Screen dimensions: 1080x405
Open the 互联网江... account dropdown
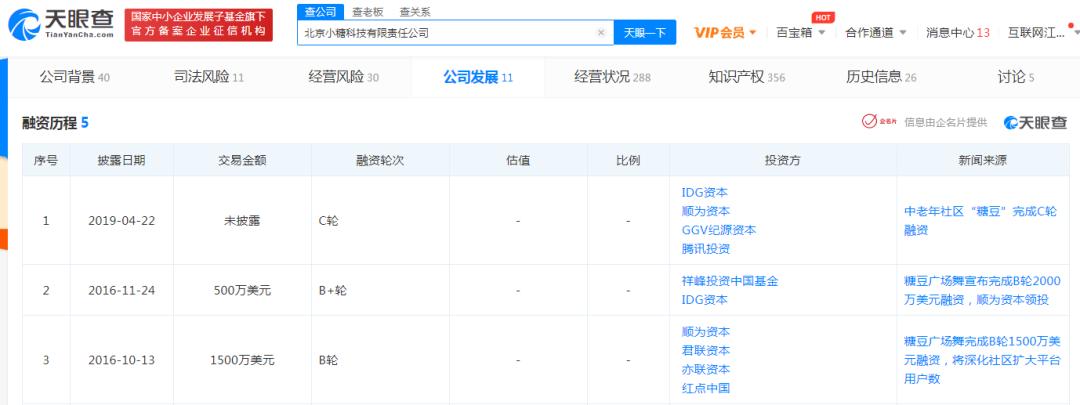[x=1043, y=32]
